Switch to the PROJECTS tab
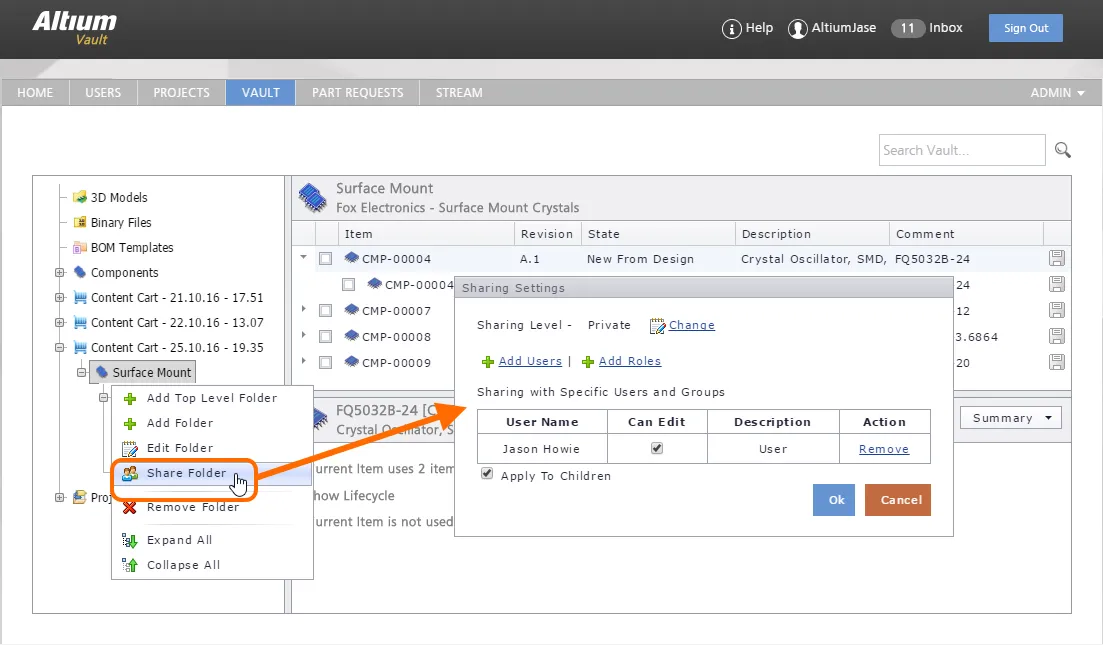This screenshot has height=645, width=1103. coord(181,93)
